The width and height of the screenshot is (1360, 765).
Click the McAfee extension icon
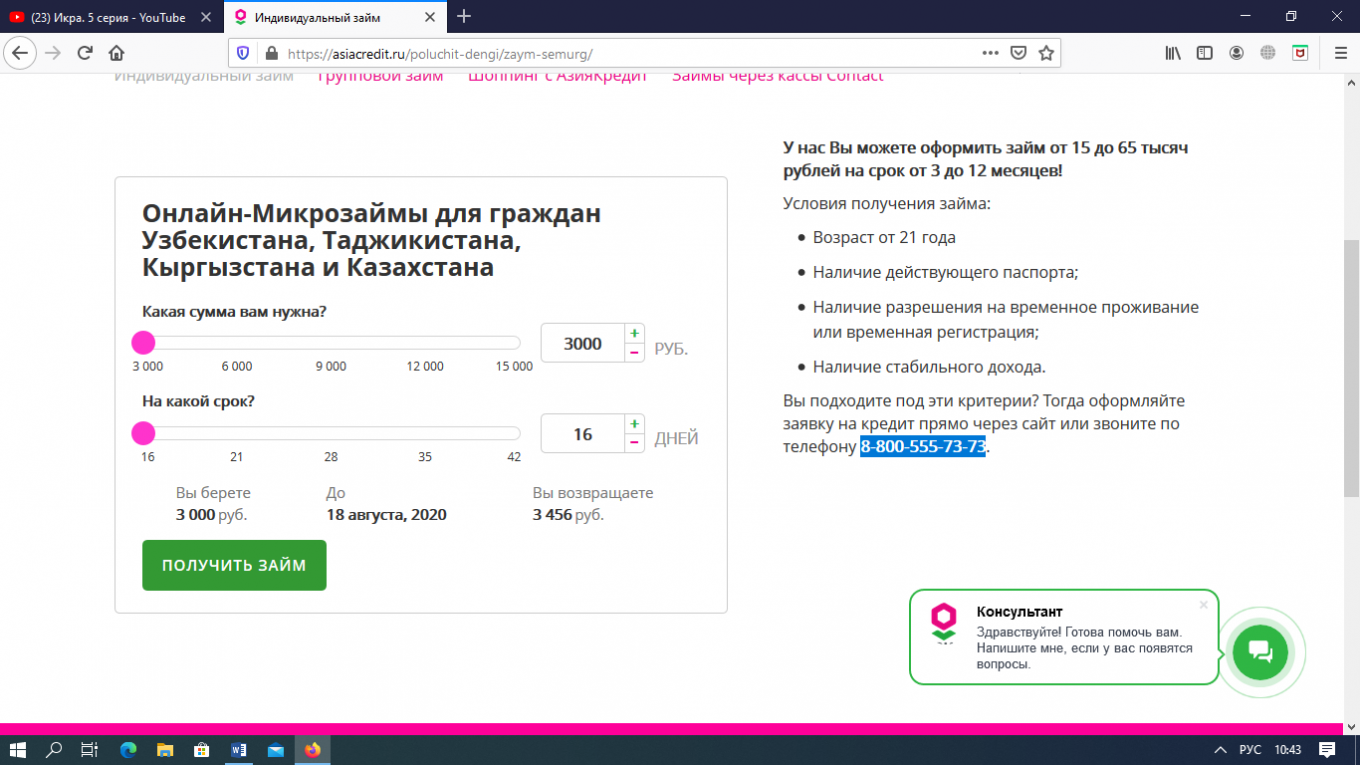[1300, 53]
